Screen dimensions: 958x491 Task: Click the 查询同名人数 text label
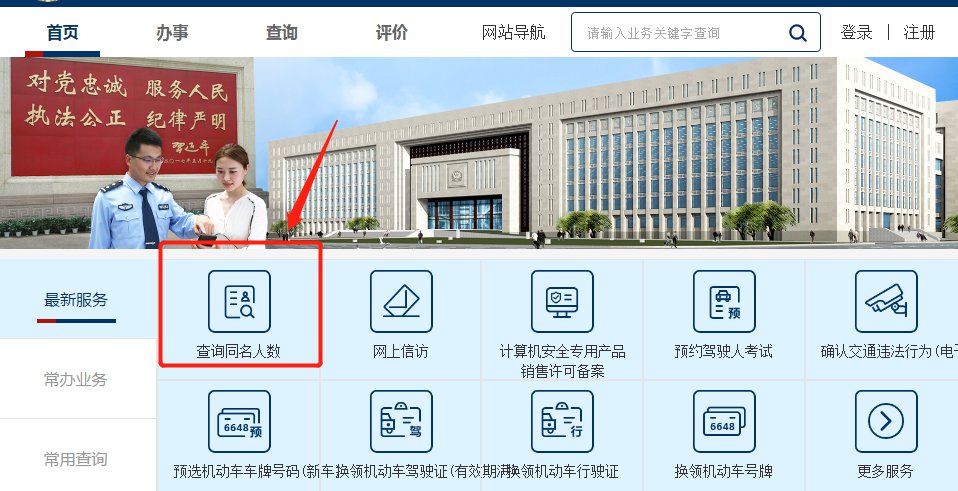[238, 351]
